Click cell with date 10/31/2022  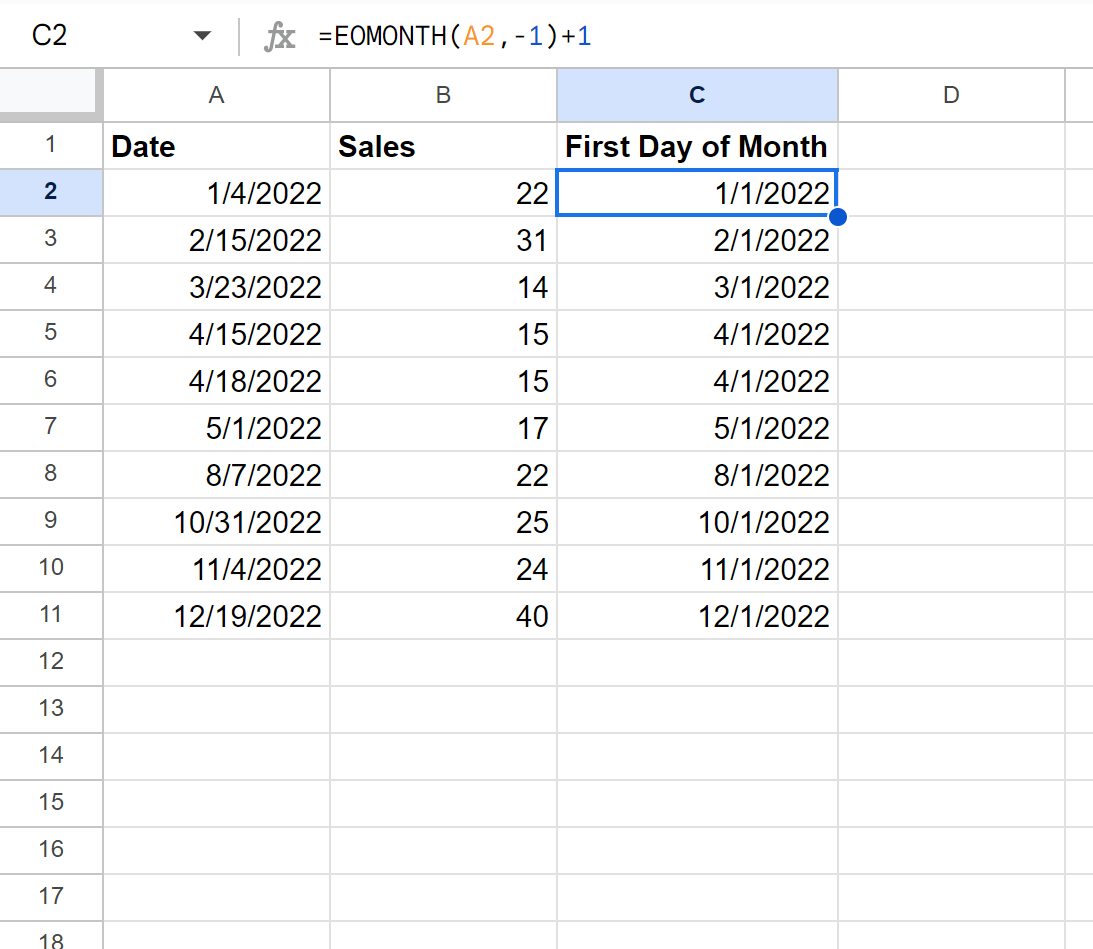[216, 522]
